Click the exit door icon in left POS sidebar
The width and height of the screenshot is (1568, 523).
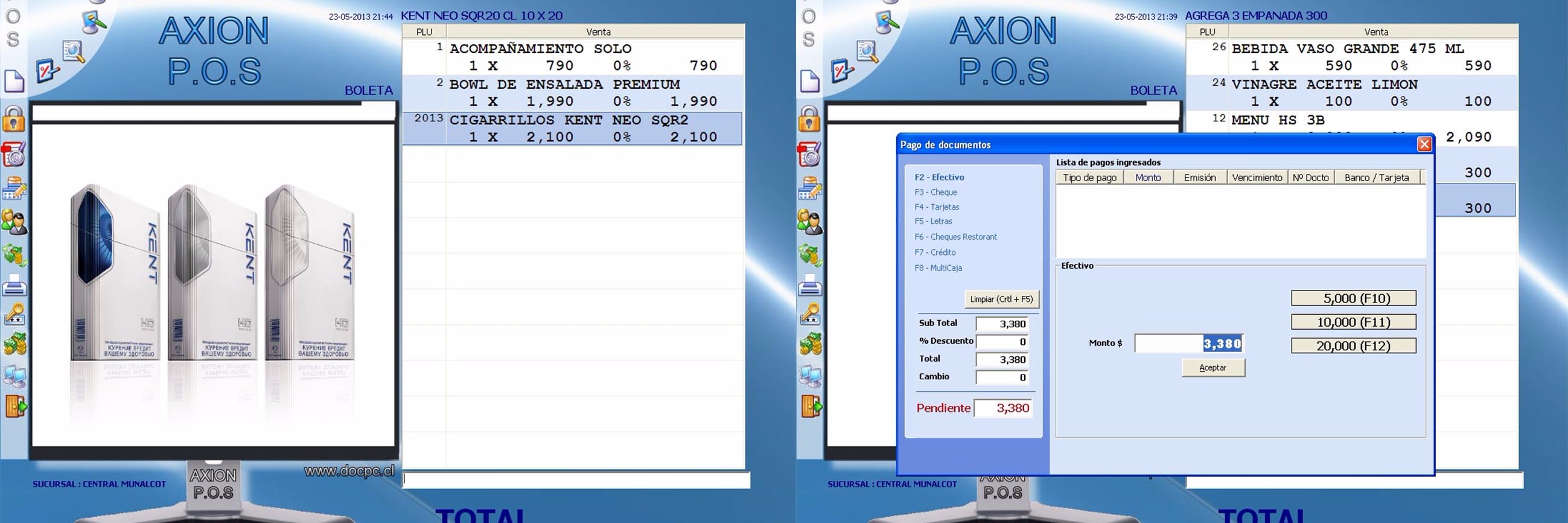coord(16,406)
